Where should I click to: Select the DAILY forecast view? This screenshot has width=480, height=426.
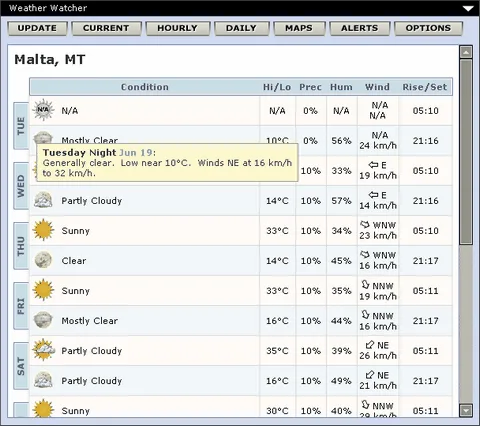tap(241, 28)
